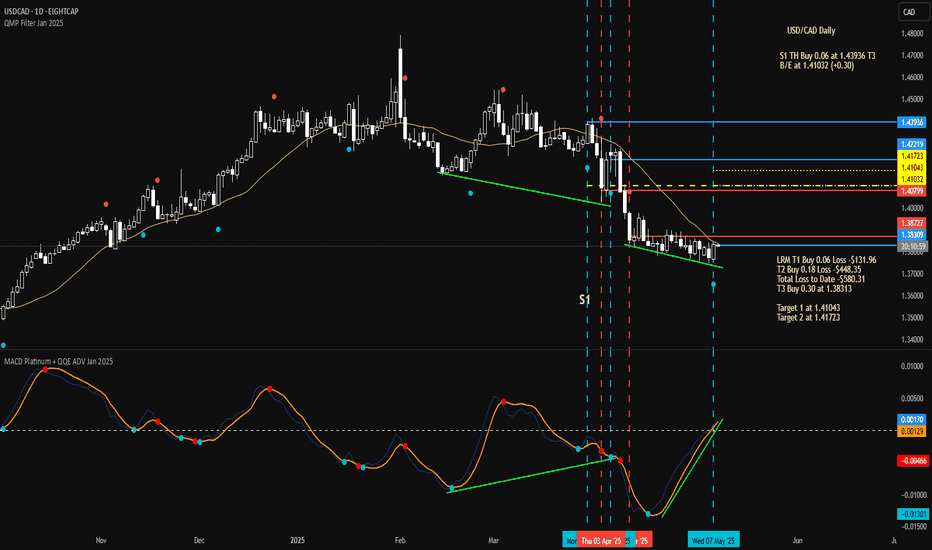Click the 1.42219 blue price label
The width and height of the screenshot is (932, 550).
[x=912, y=144]
